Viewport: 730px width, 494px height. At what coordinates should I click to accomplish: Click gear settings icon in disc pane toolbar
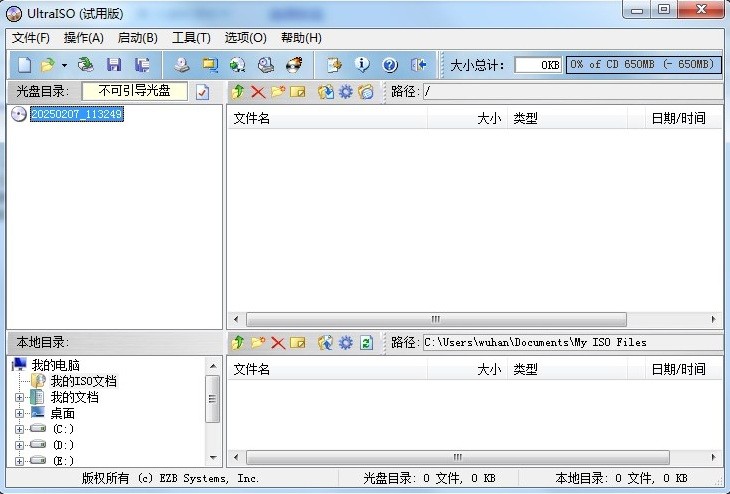click(x=346, y=92)
